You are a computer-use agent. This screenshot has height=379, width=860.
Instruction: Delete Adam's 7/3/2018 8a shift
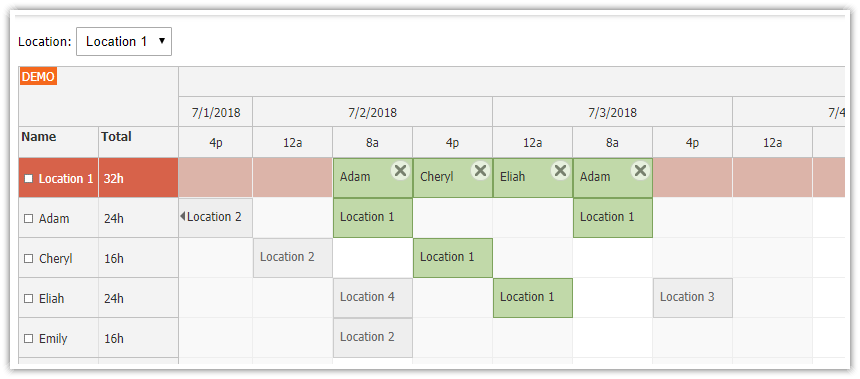pos(640,171)
